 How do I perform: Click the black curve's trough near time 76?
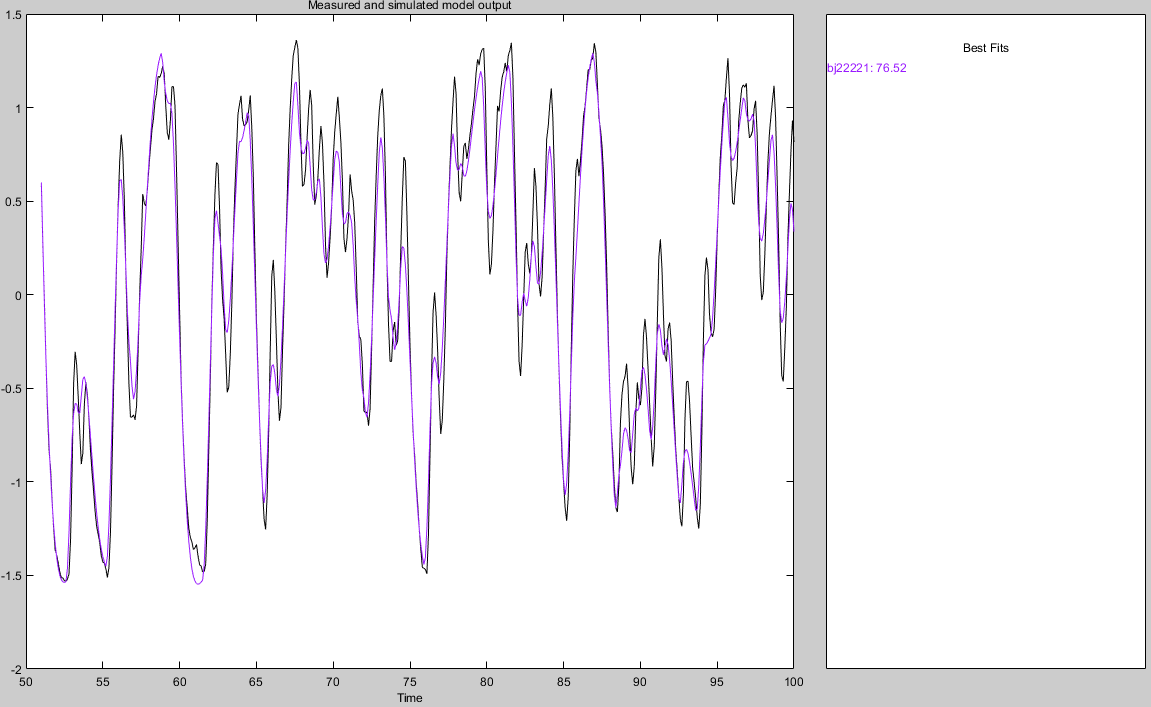[x=426, y=573]
